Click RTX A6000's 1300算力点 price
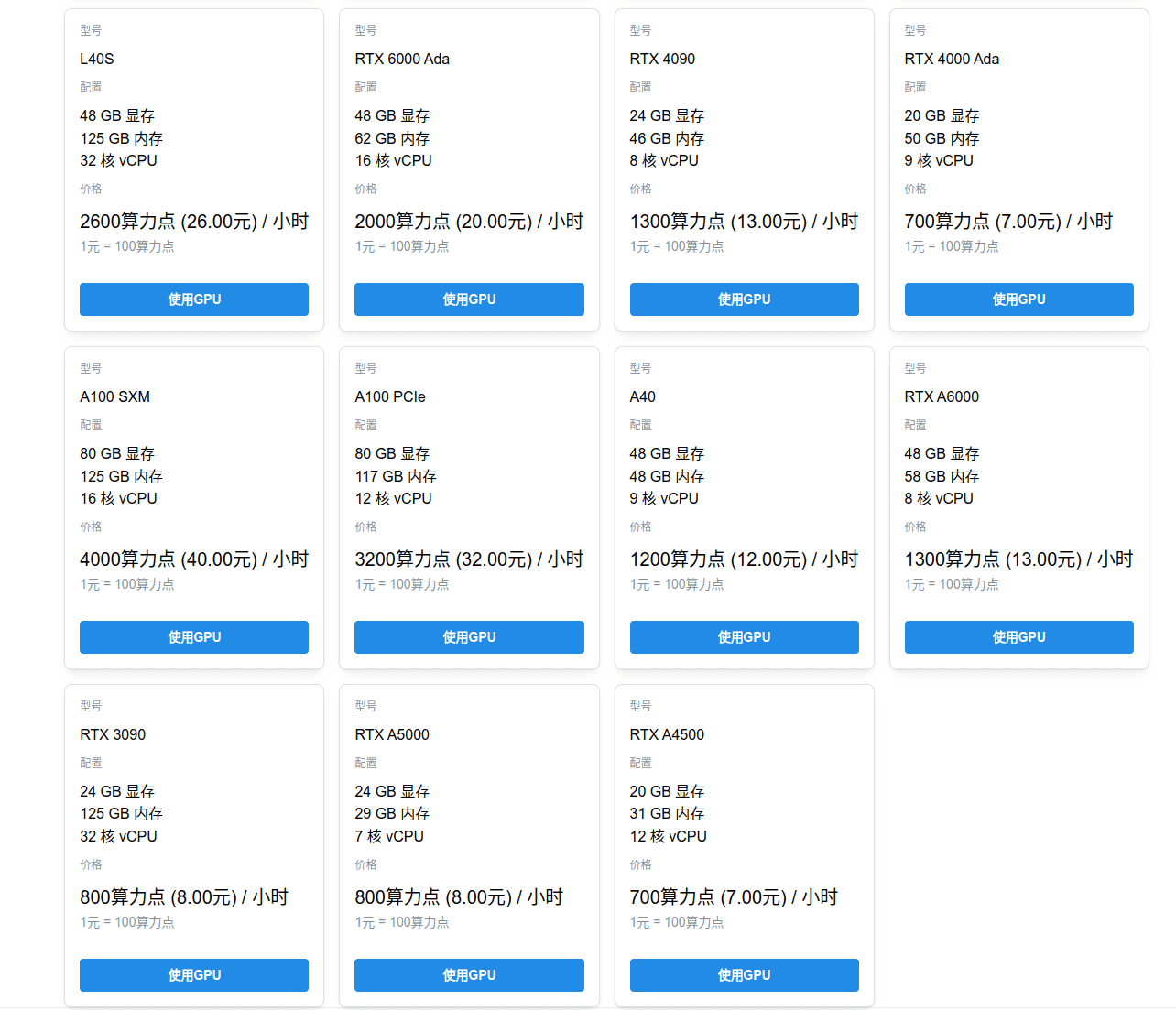Image resolution: width=1176 pixels, height=1010 pixels. point(1018,559)
